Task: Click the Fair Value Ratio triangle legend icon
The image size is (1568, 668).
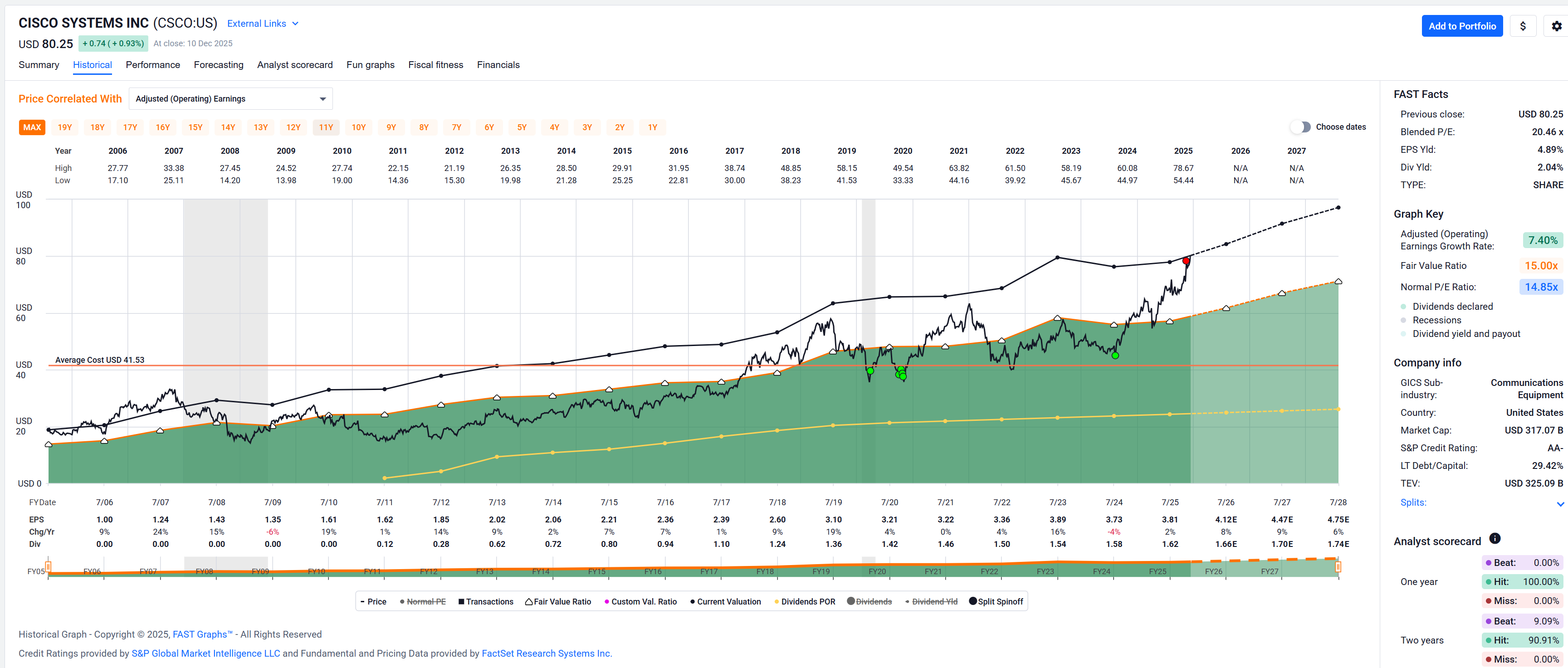Action: pyautogui.click(x=528, y=602)
